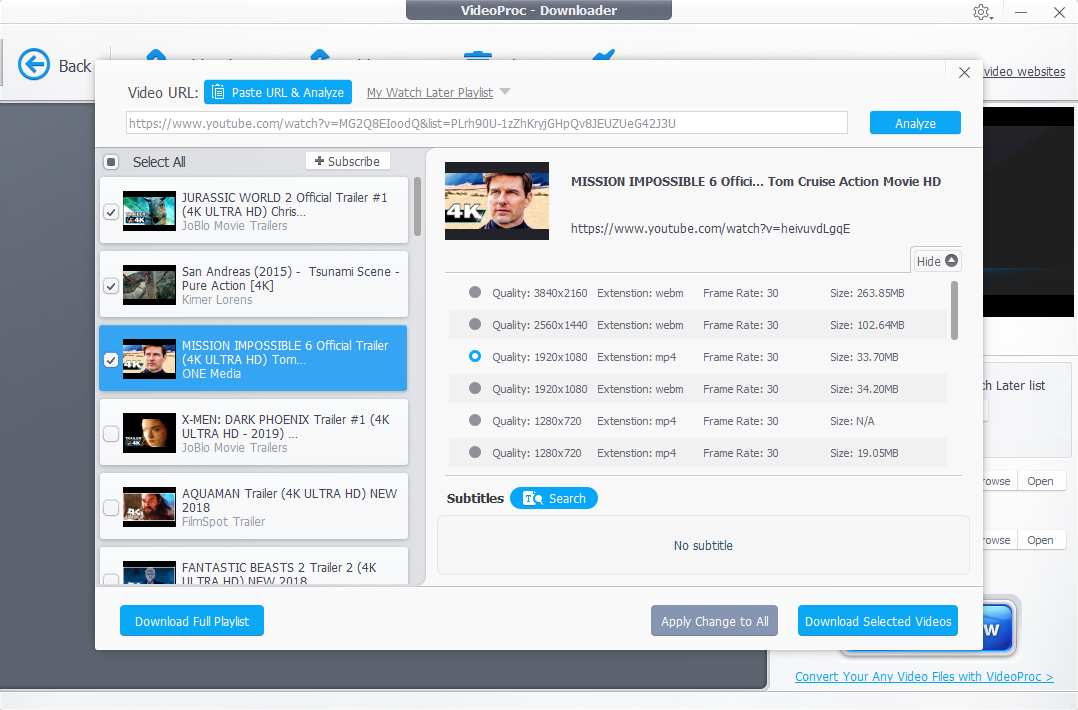The height and width of the screenshot is (710, 1078).
Task: Select 1280x720 mp4 size N/A option
Action: (x=474, y=420)
